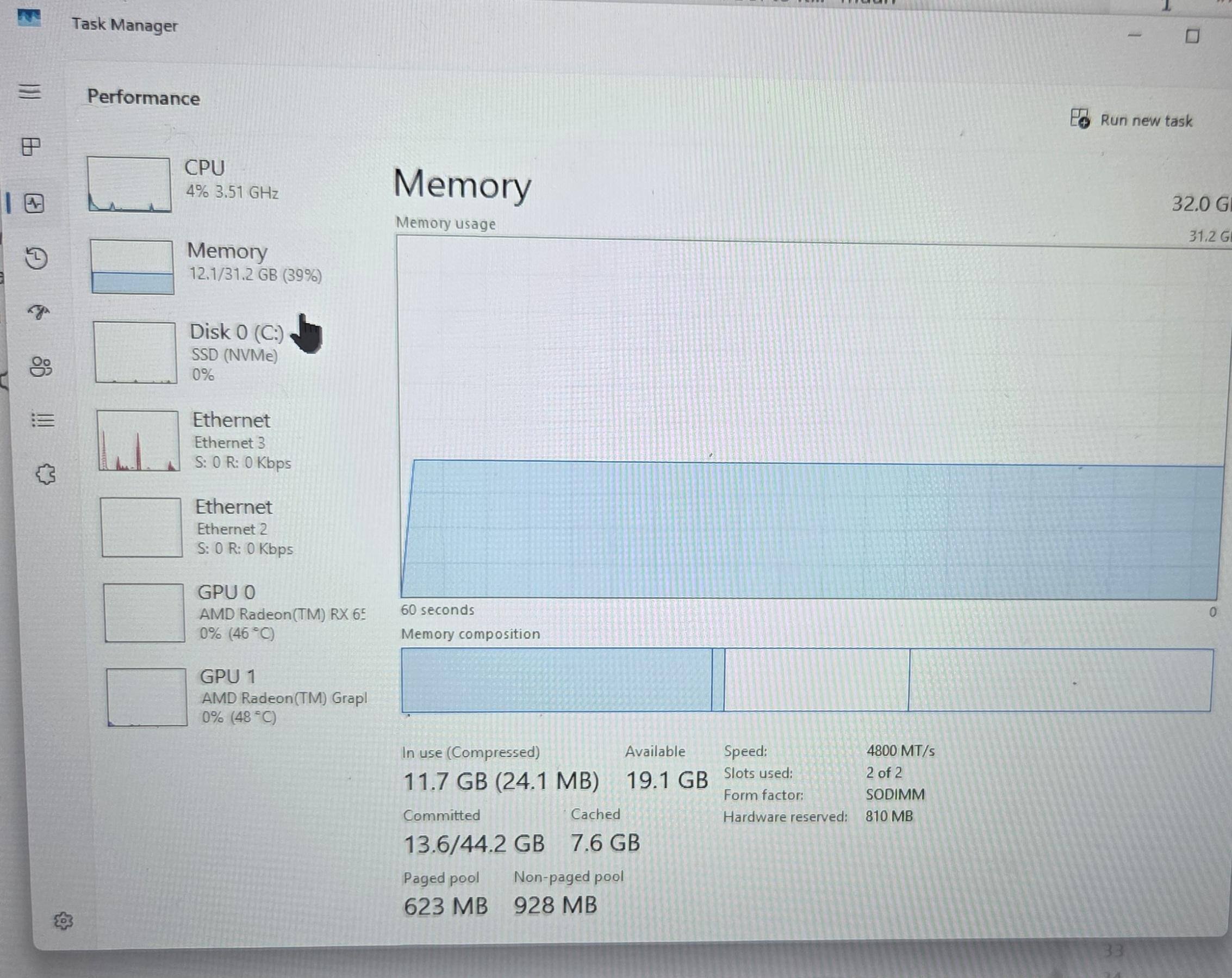The width and height of the screenshot is (1232, 978).
Task: Open Task Manager settings gear
Action: [x=64, y=921]
